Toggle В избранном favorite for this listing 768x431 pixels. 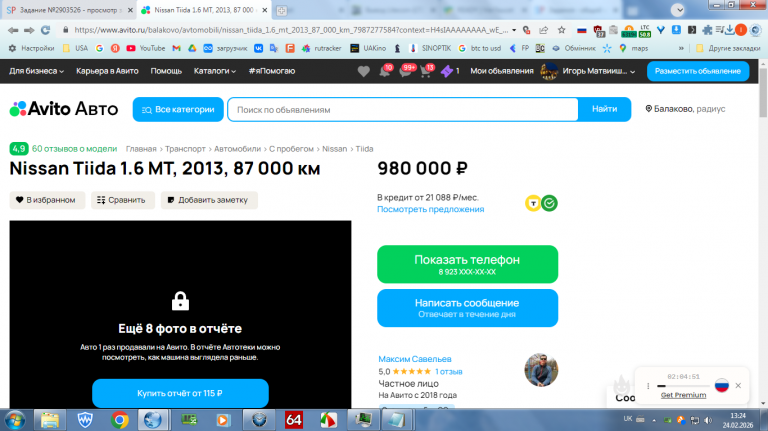click(47, 200)
